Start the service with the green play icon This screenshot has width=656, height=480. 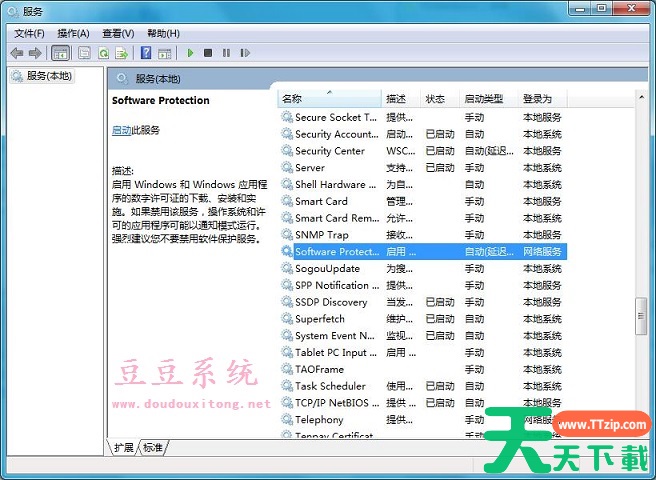[190, 53]
